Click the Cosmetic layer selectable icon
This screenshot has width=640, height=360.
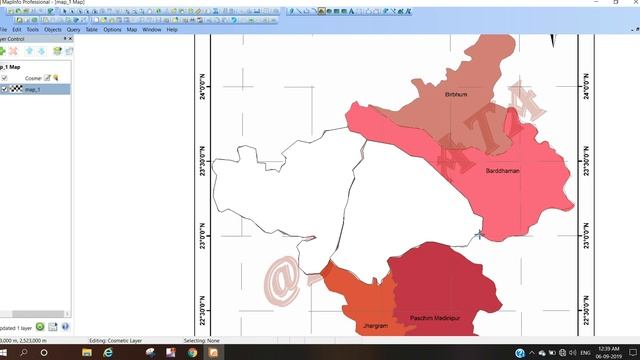[x=56, y=78]
